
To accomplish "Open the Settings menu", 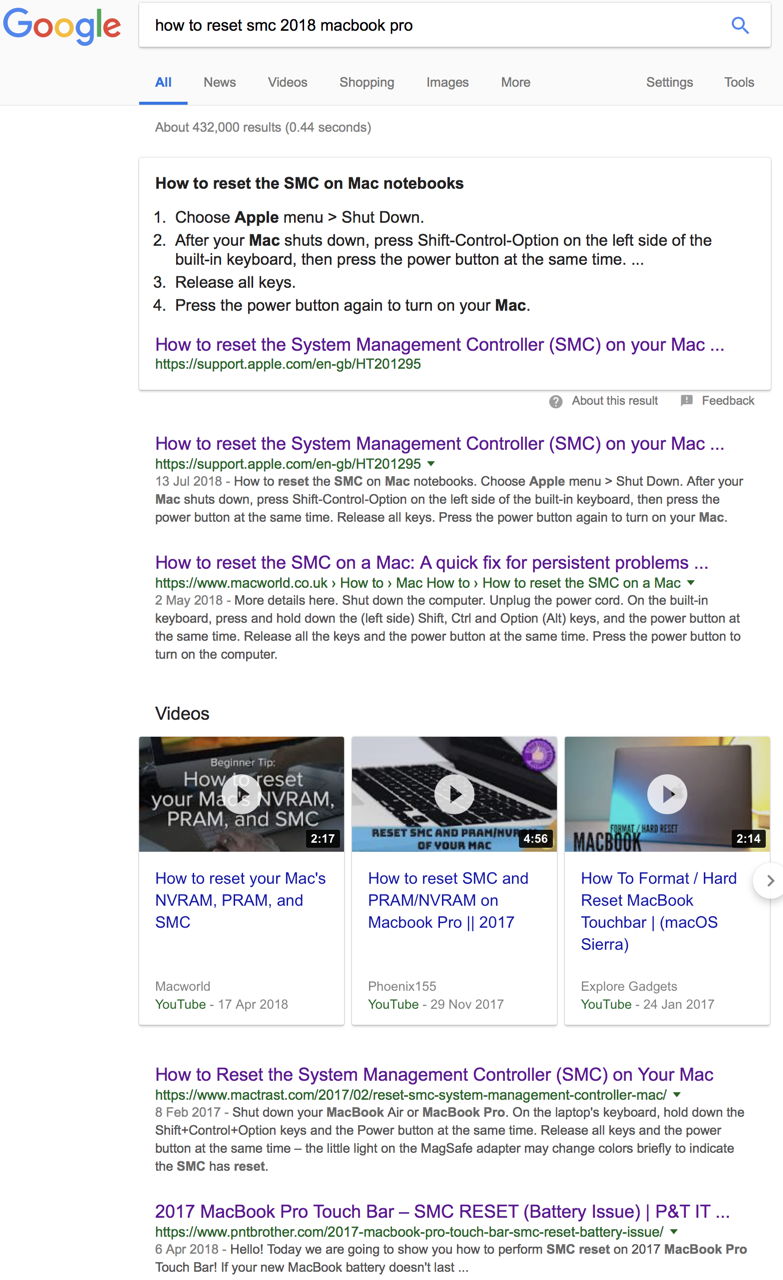I will click(x=669, y=82).
